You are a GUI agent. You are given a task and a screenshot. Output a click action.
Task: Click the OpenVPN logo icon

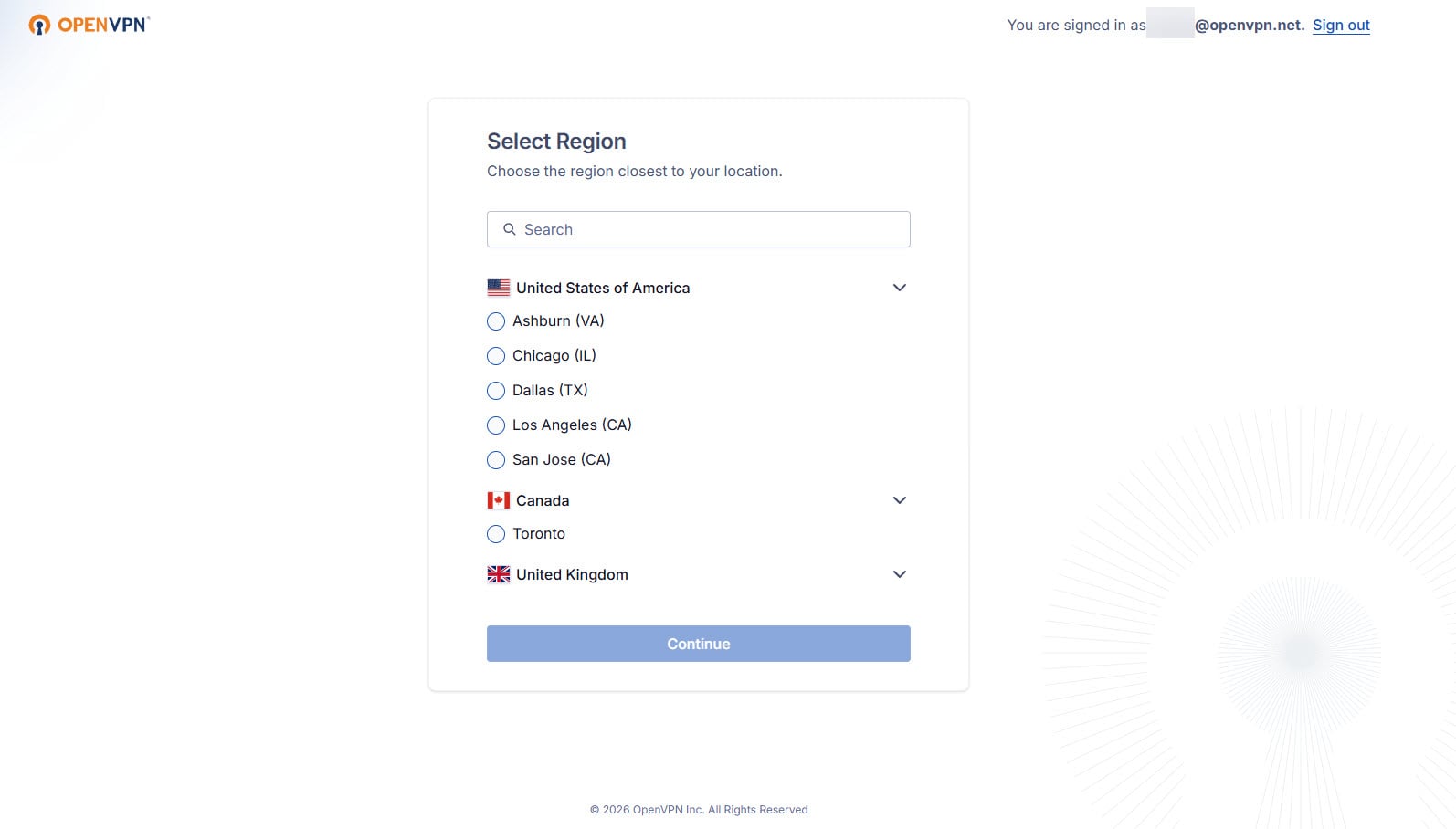pos(39,25)
